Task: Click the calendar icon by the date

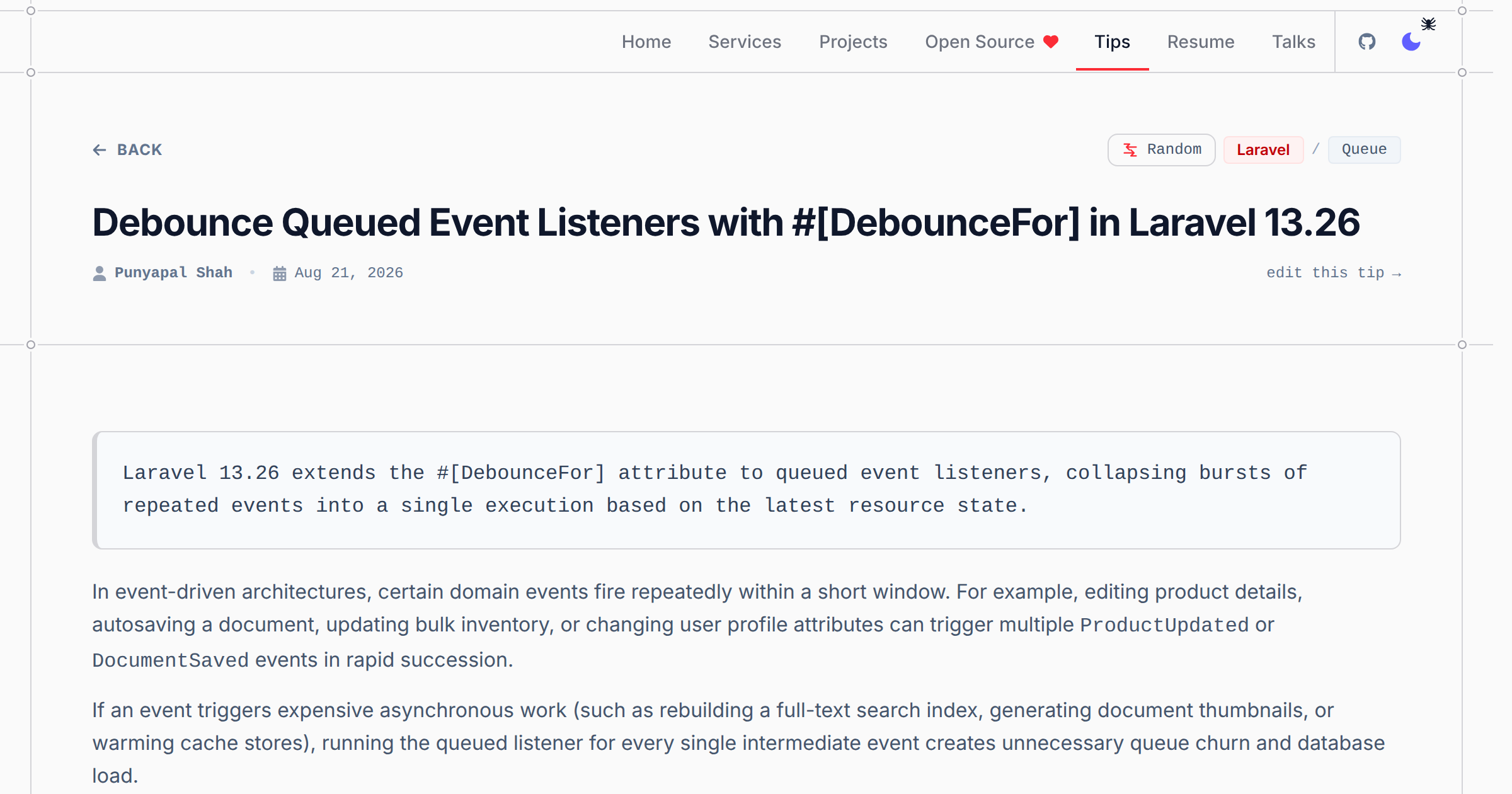Action: tap(280, 273)
